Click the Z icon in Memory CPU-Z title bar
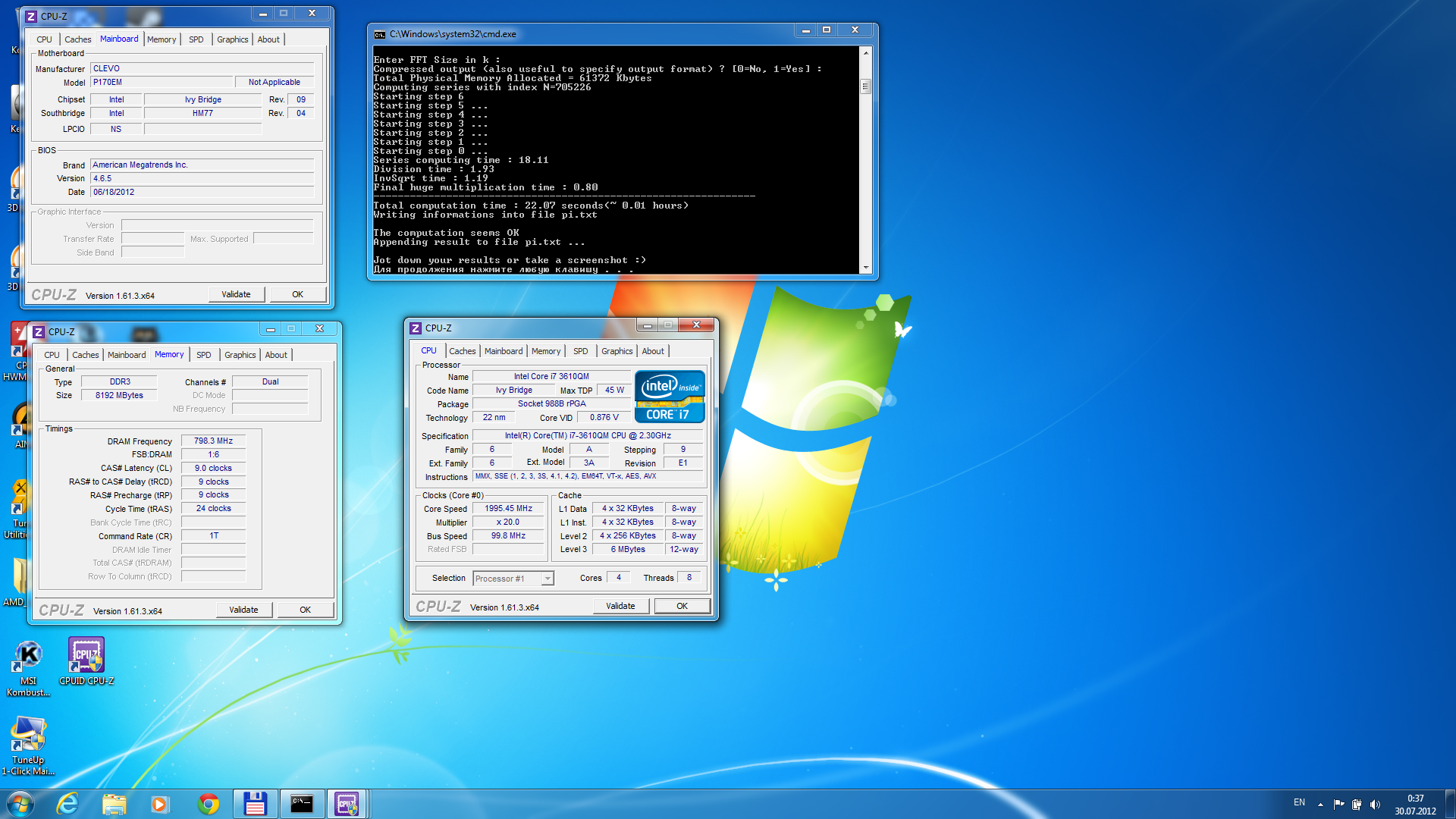The height and width of the screenshot is (819, 1456). pos(39,332)
